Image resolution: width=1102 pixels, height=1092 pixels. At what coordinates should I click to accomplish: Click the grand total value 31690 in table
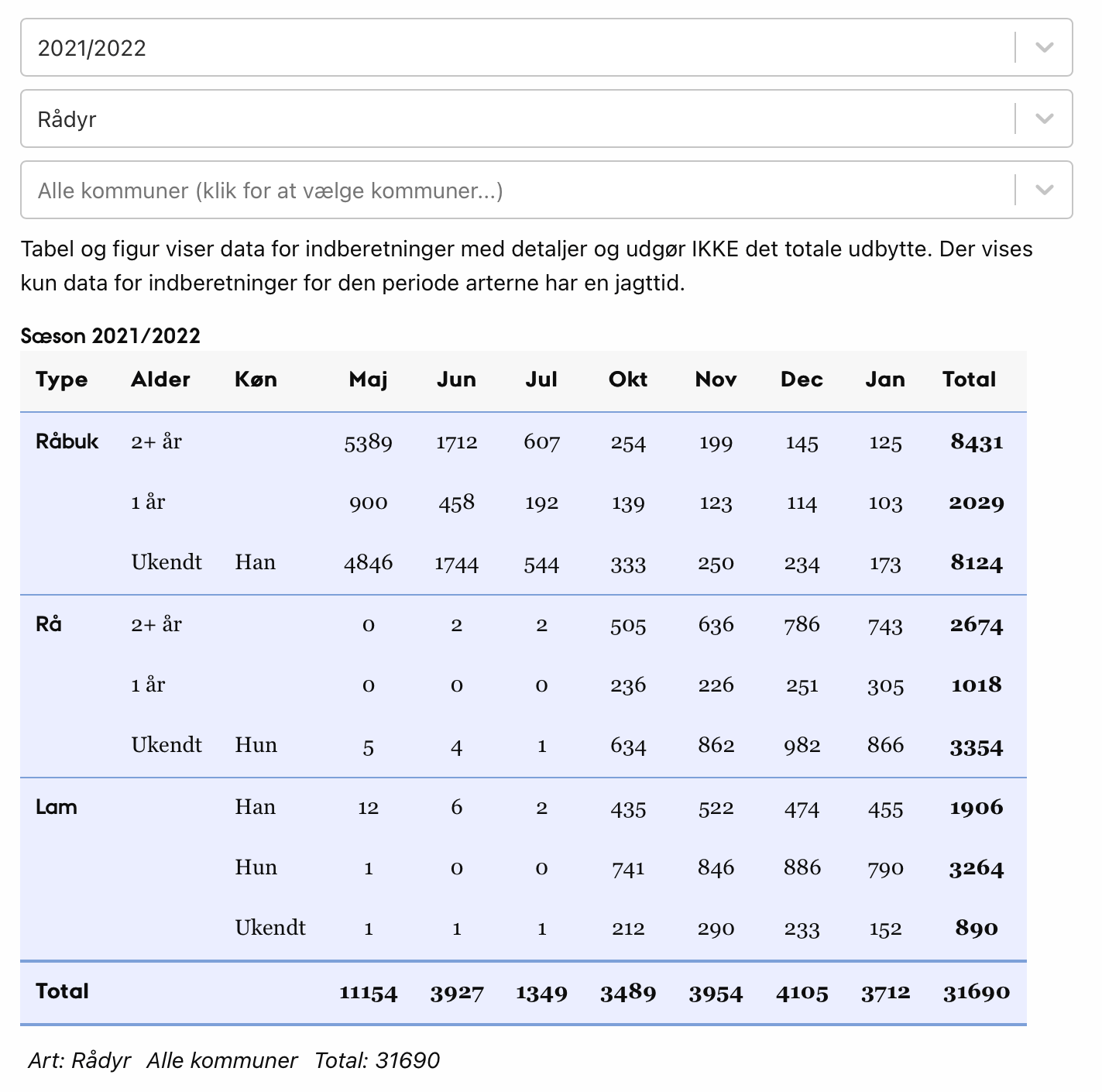pyautogui.click(x=976, y=993)
